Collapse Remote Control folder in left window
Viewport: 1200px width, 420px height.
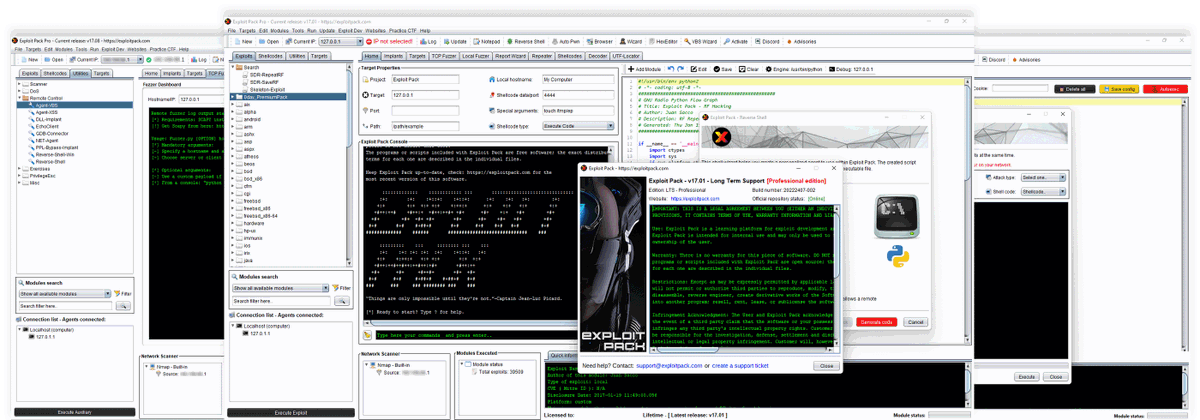coord(20,97)
